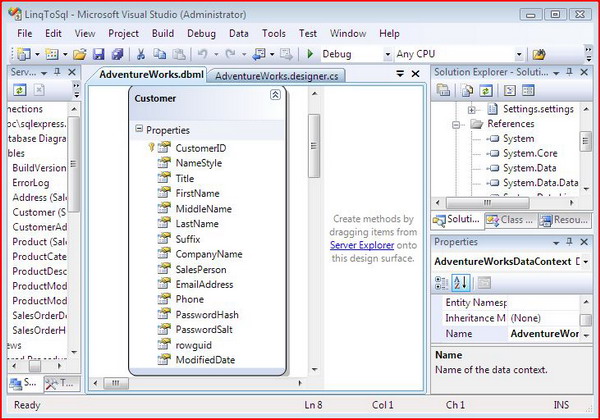Refresh the Server Explorer tree

[20, 90]
